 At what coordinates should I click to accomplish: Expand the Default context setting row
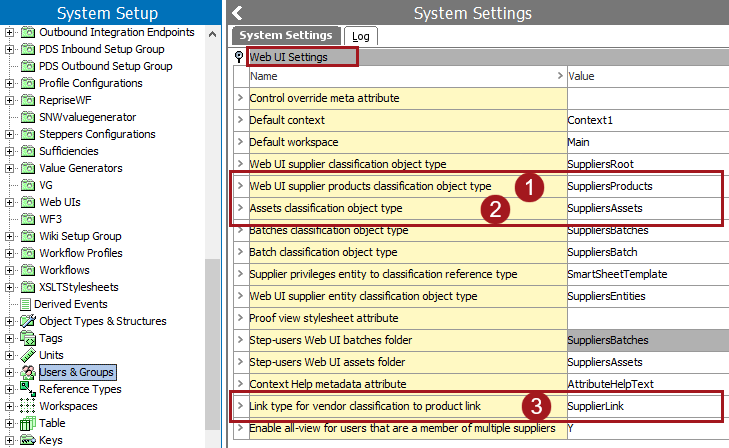coord(240,120)
